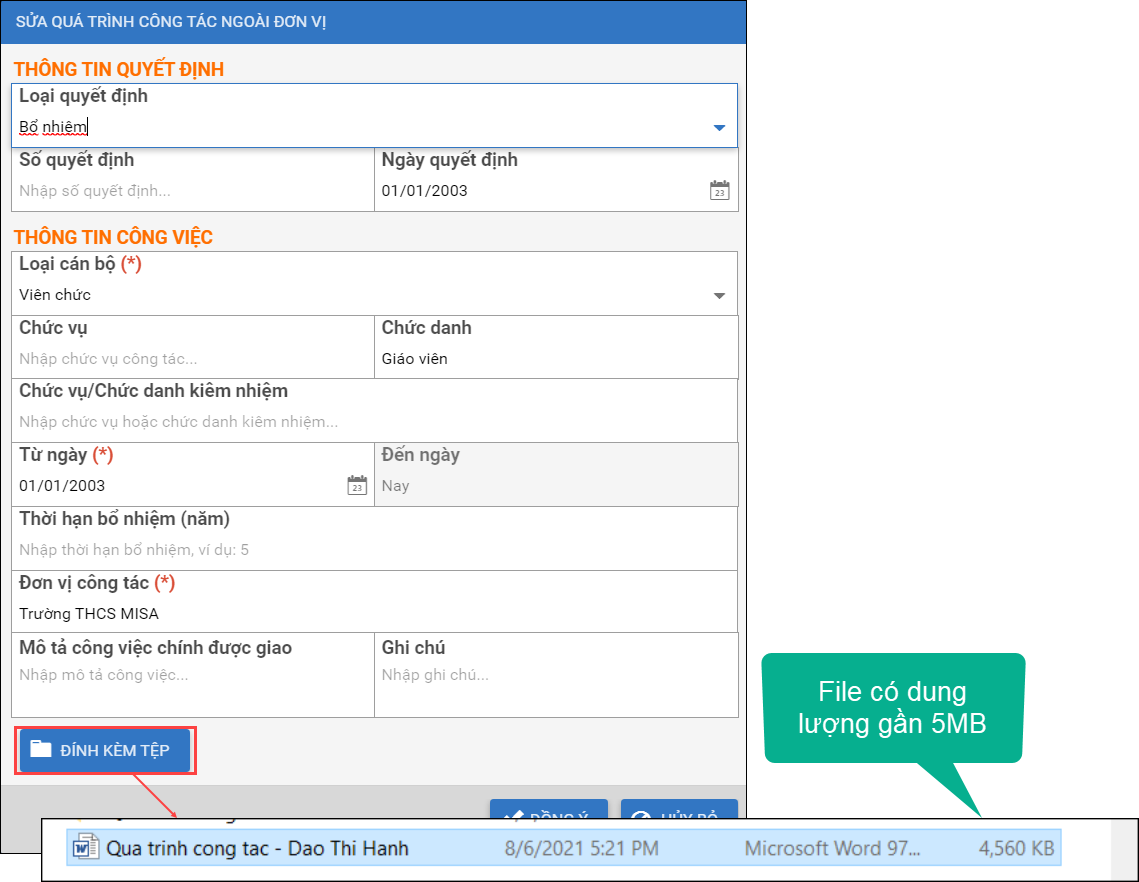This screenshot has width=1139, height=882.
Task: Click the Từ ngày date text field
Action: pos(180,486)
